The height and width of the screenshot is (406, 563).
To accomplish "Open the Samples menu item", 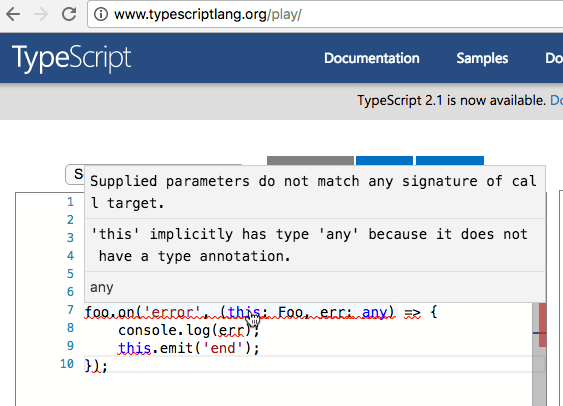I will click(x=482, y=58).
